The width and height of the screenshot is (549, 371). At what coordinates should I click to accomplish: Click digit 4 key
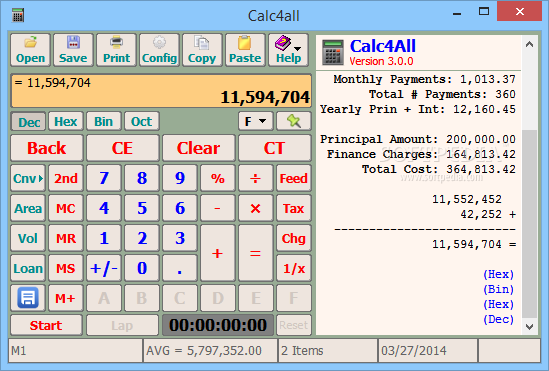104,208
